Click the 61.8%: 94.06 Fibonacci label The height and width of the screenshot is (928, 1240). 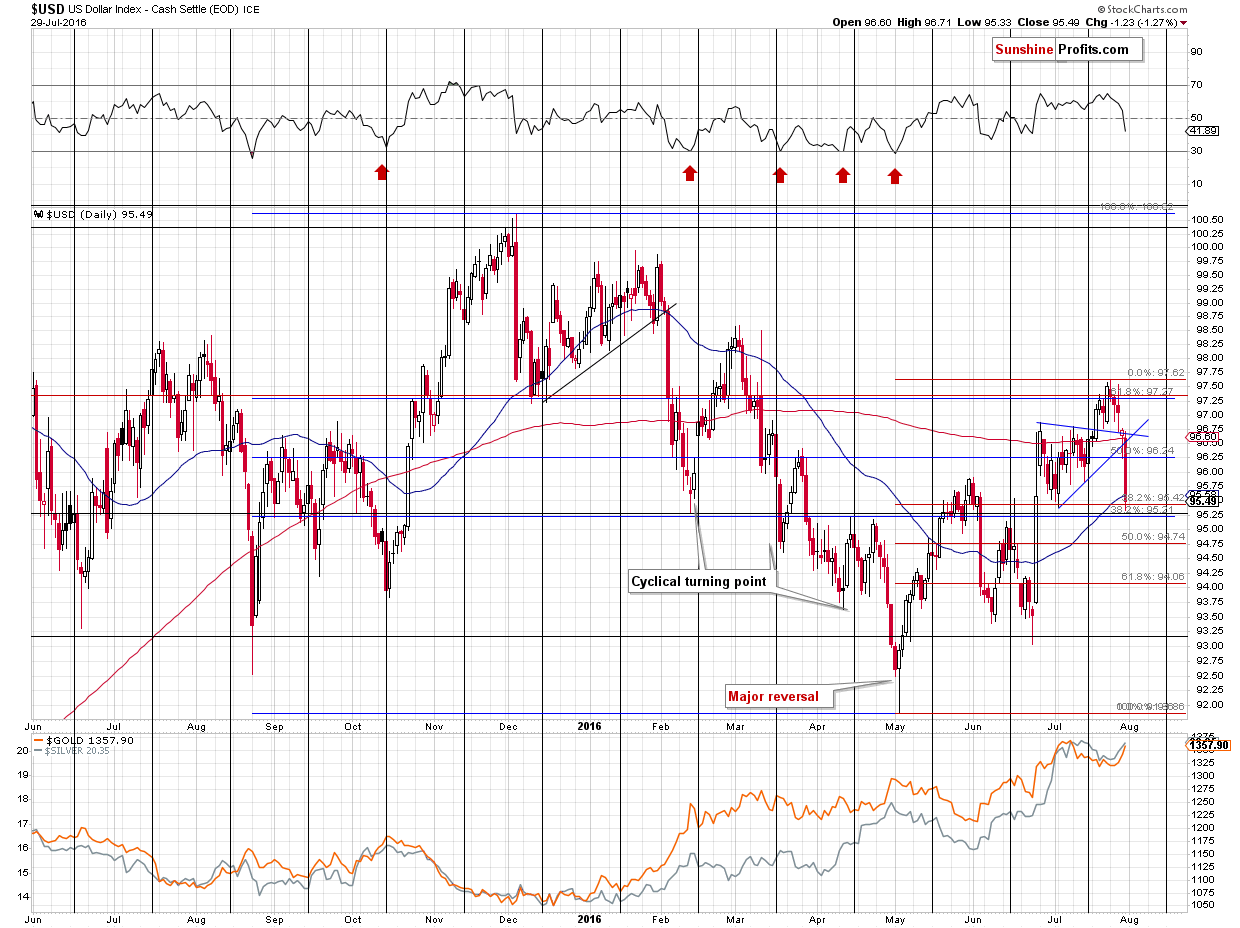pyautogui.click(x=1152, y=577)
